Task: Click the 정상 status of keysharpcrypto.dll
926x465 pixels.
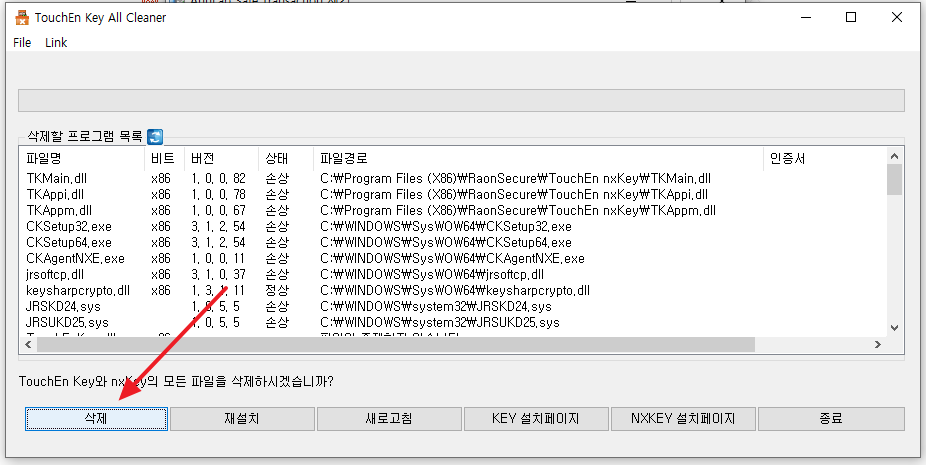Action: [277, 290]
